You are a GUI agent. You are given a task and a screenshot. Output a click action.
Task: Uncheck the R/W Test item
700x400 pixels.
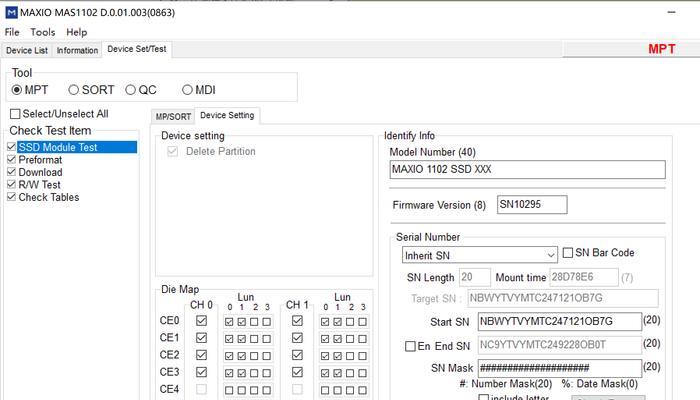12,184
